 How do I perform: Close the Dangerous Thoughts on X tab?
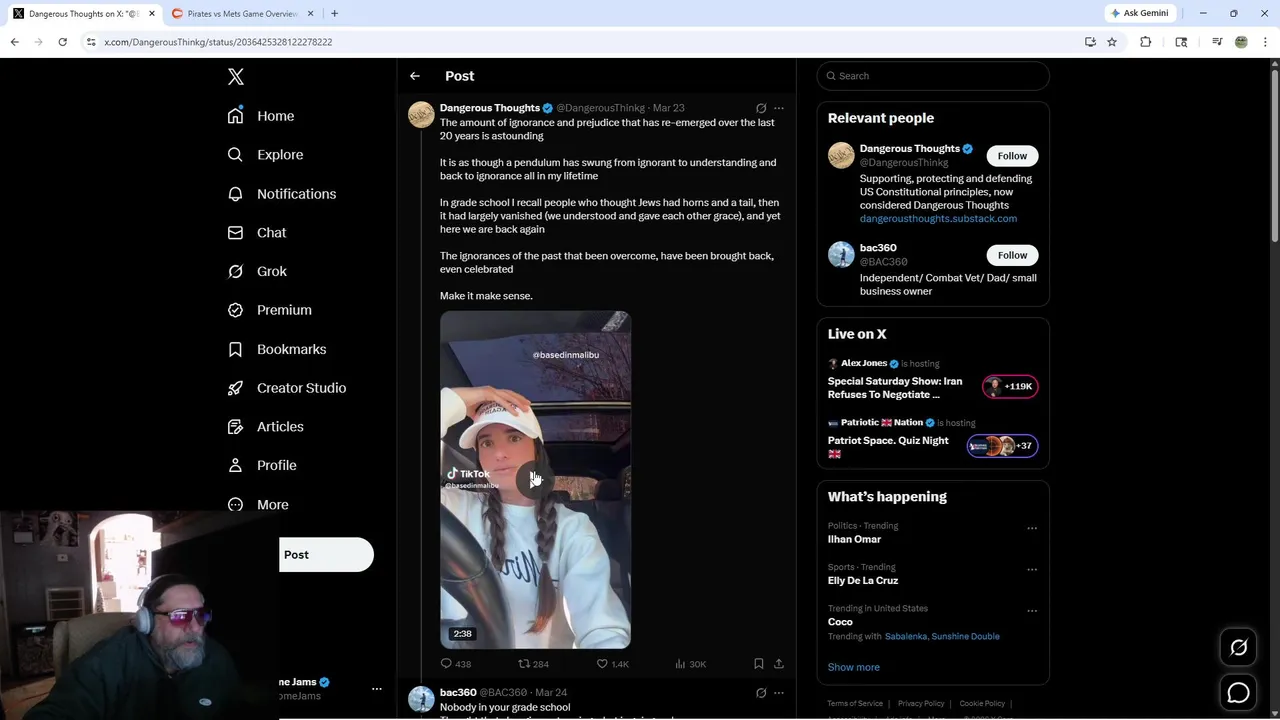click(x=152, y=14)
